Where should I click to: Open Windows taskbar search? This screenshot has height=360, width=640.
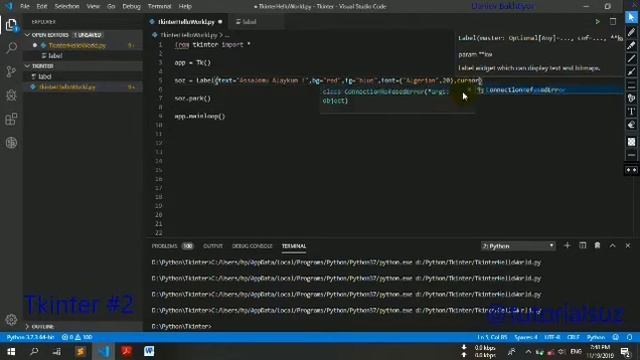[x=34, y=351]
